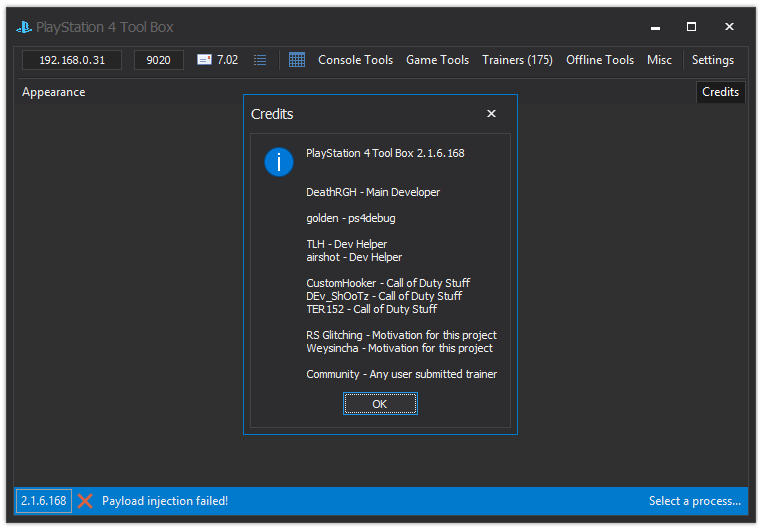
Task: Open the Offline Tools menu
Action: click(600, 60)
